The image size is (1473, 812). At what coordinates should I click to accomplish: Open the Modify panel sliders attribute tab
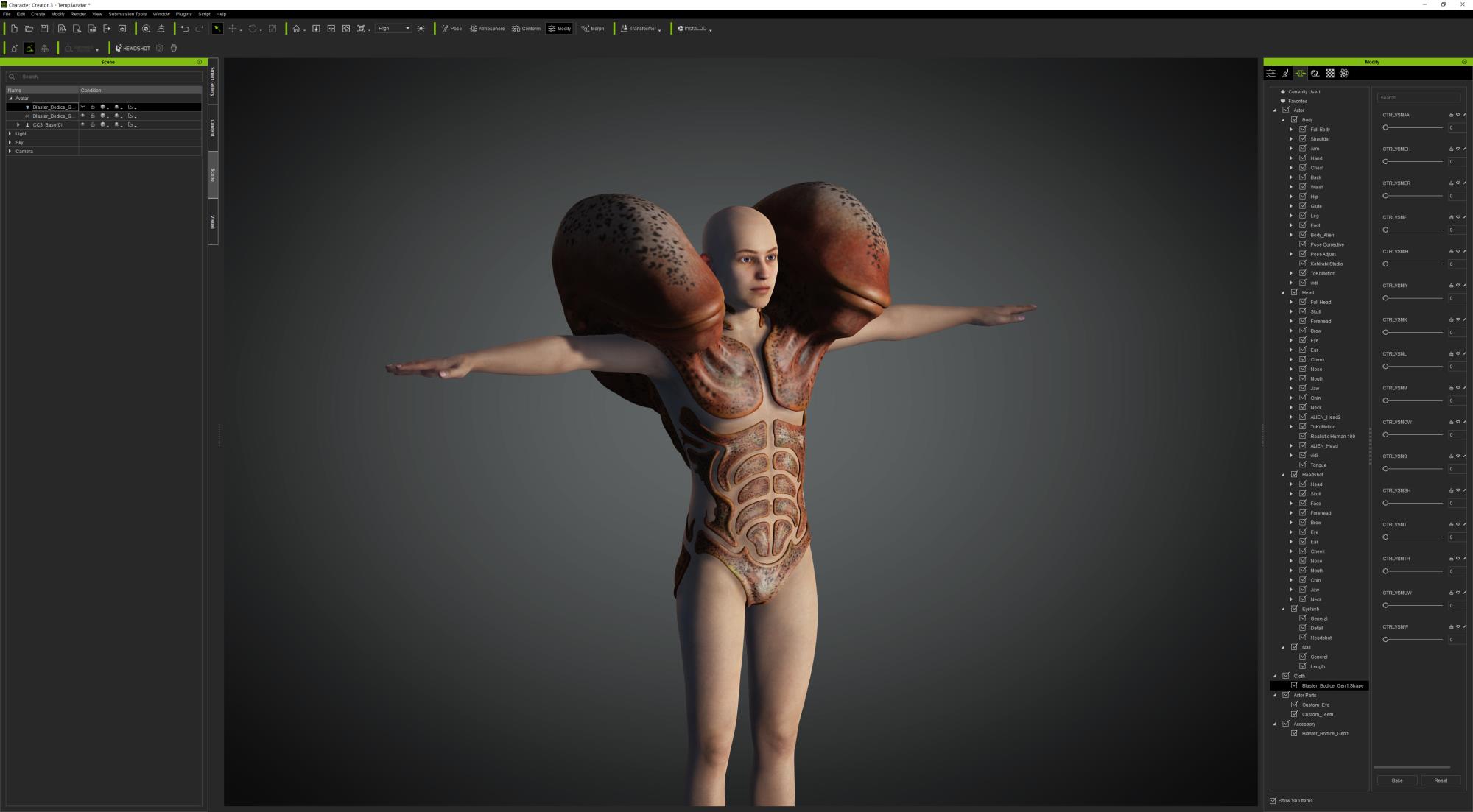tap(1270, 74)
